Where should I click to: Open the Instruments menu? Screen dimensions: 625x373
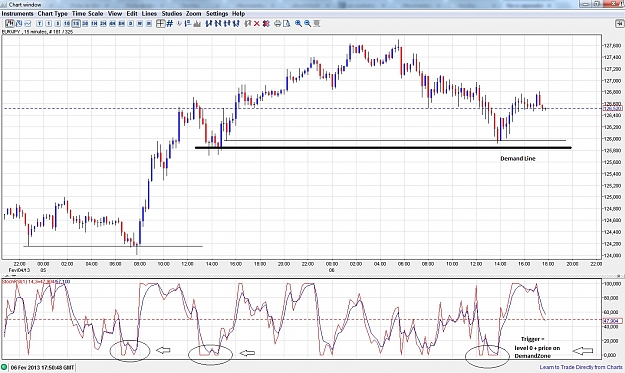18,14
